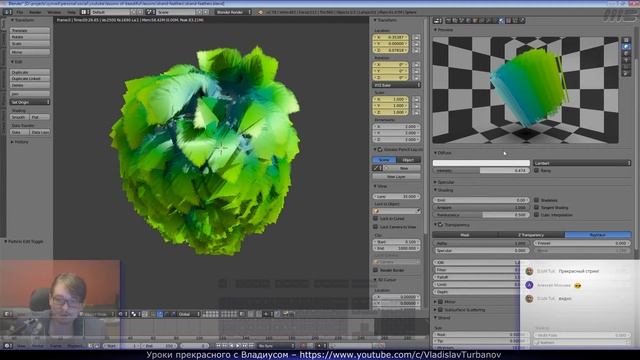The width and height of the screenshot is (640, 360).
Task: Click the scene browse icon beside the Scene name field
Action: point(150,12)
